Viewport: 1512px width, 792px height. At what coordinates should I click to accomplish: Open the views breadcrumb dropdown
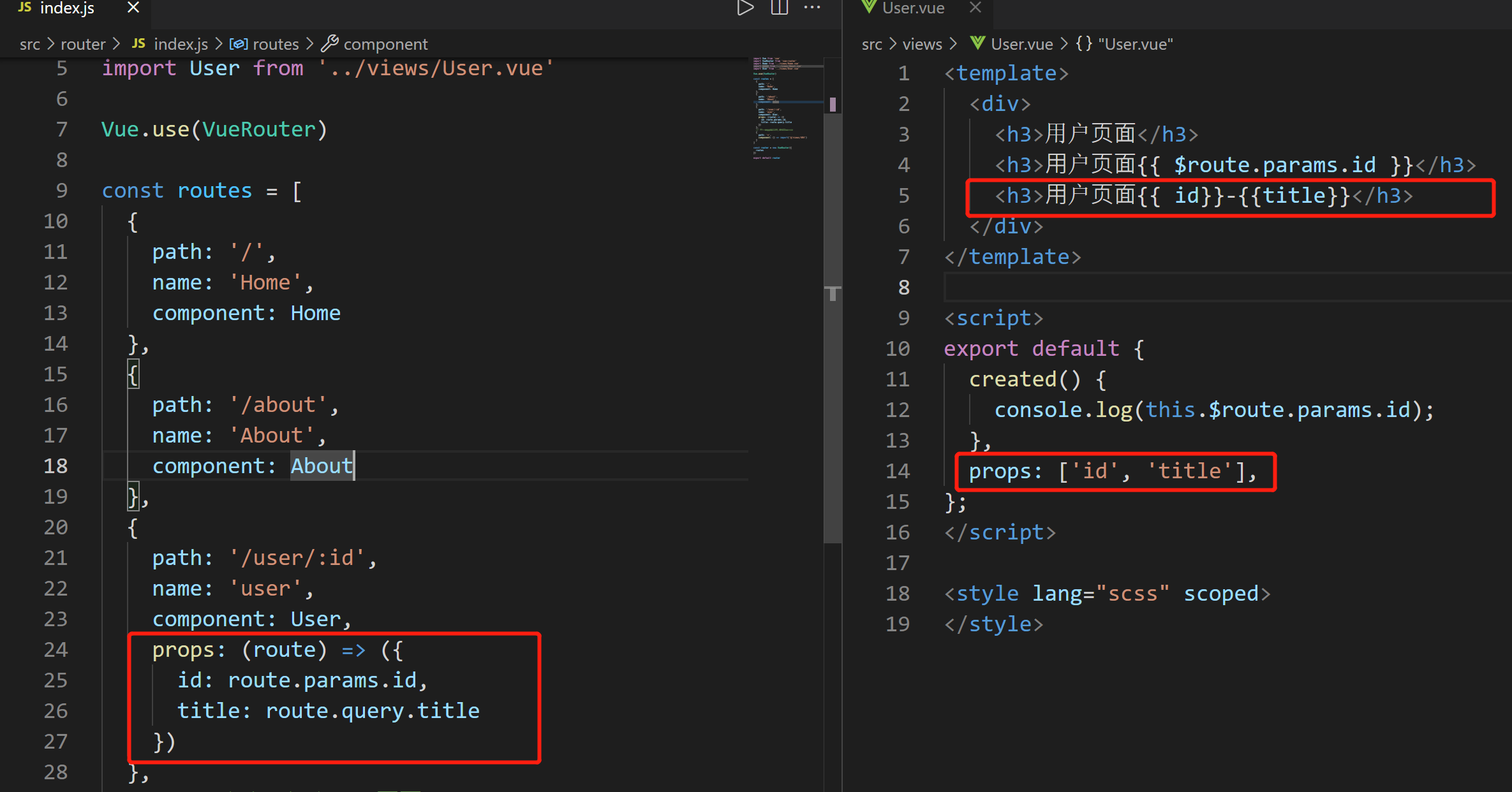922,44
